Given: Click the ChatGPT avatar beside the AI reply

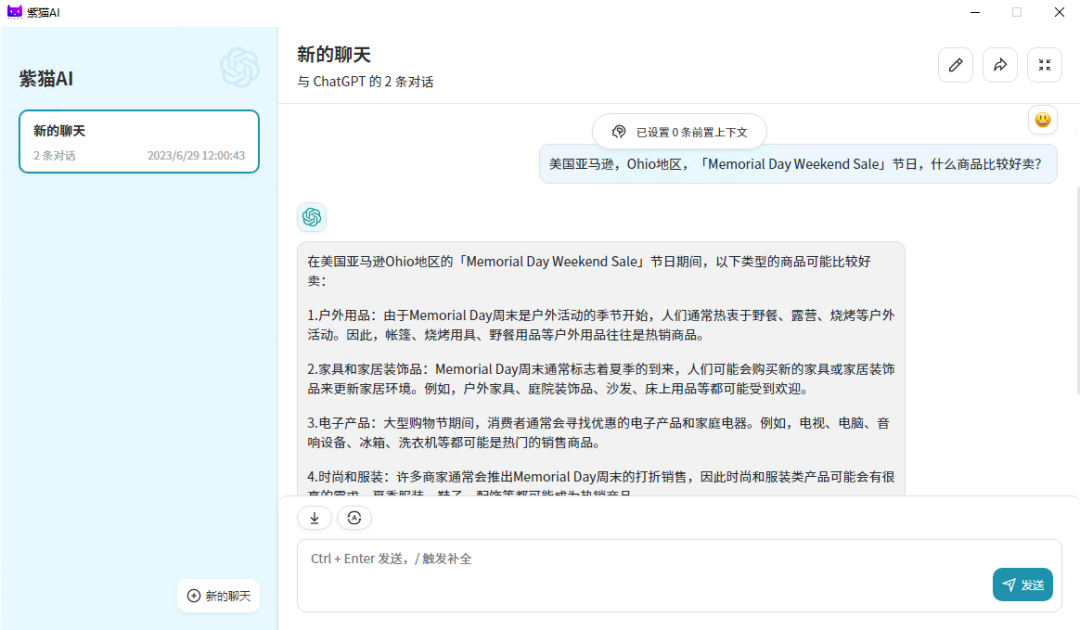Looking at the screenshot, I should tap(311, 216).
